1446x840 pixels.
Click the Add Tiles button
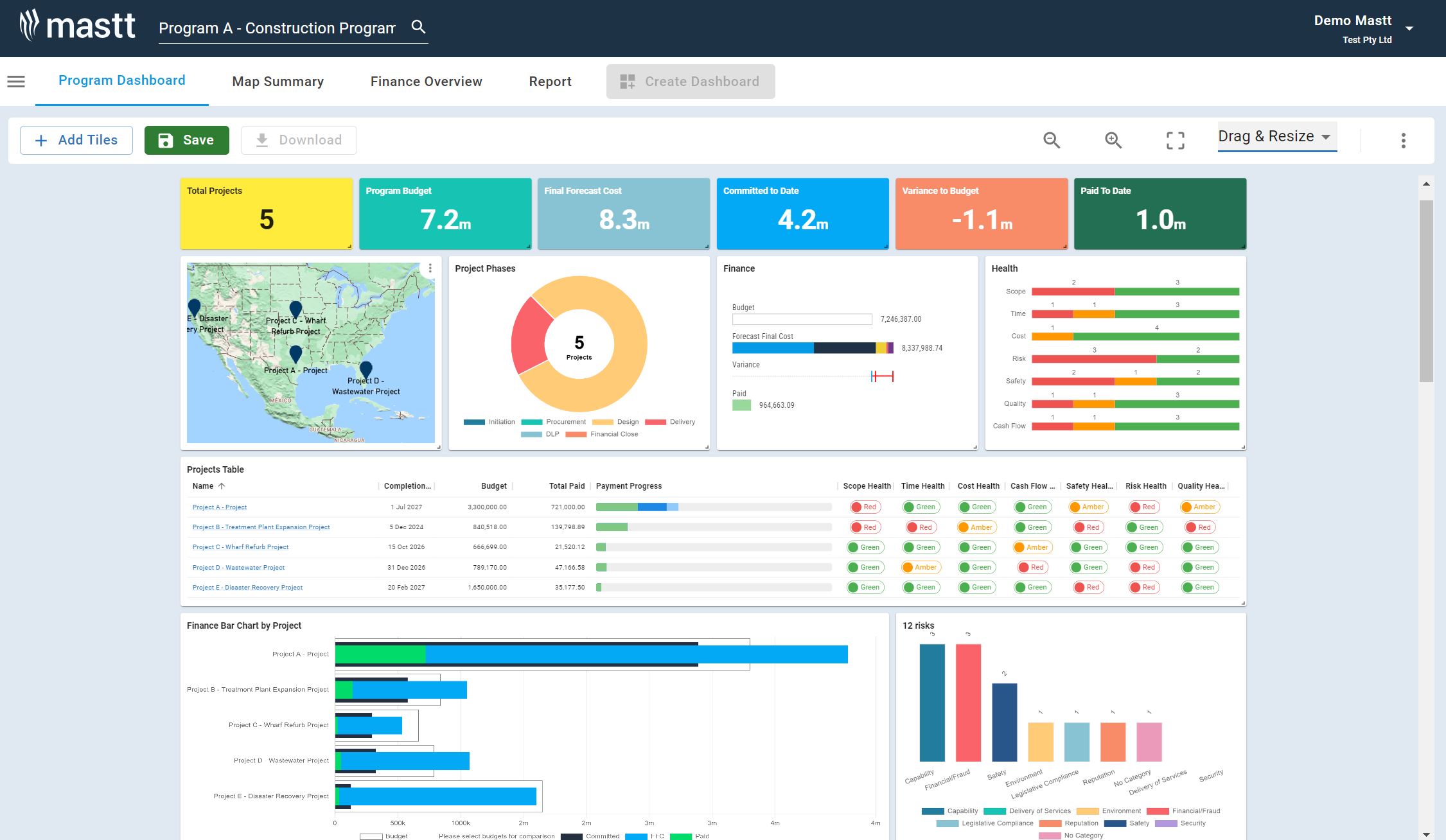[76, 140]
